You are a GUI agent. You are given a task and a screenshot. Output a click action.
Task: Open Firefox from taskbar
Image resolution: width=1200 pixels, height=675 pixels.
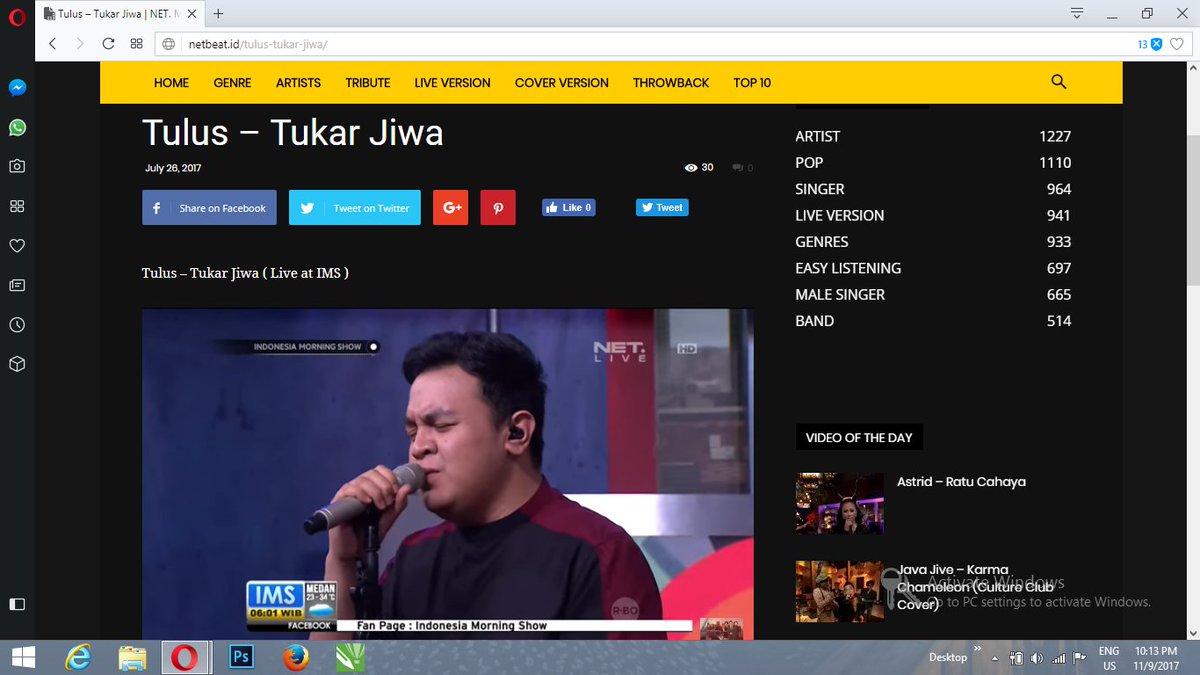295,657
